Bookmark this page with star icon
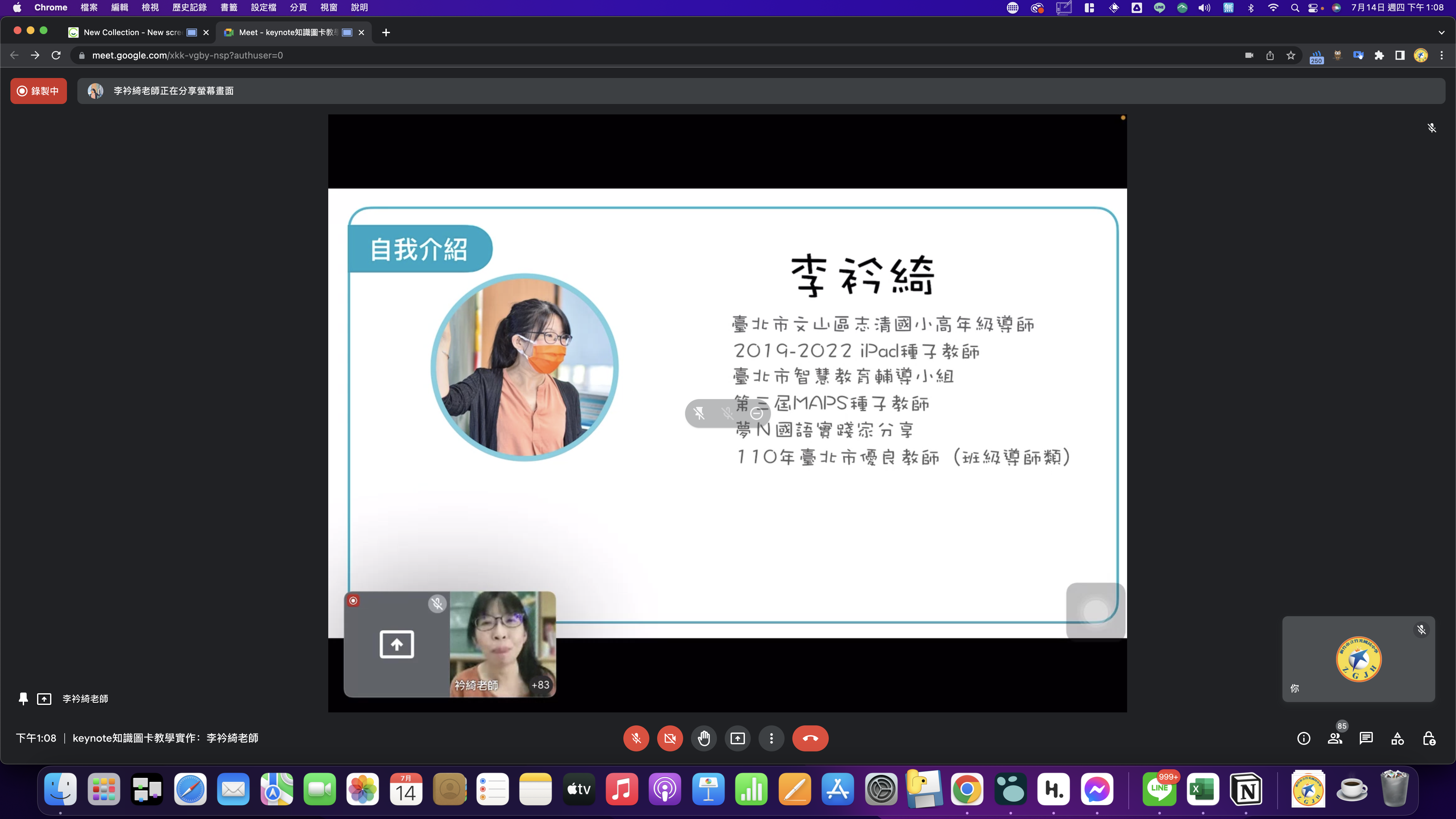1456x819 pixels. click(x=1291, y=55)
